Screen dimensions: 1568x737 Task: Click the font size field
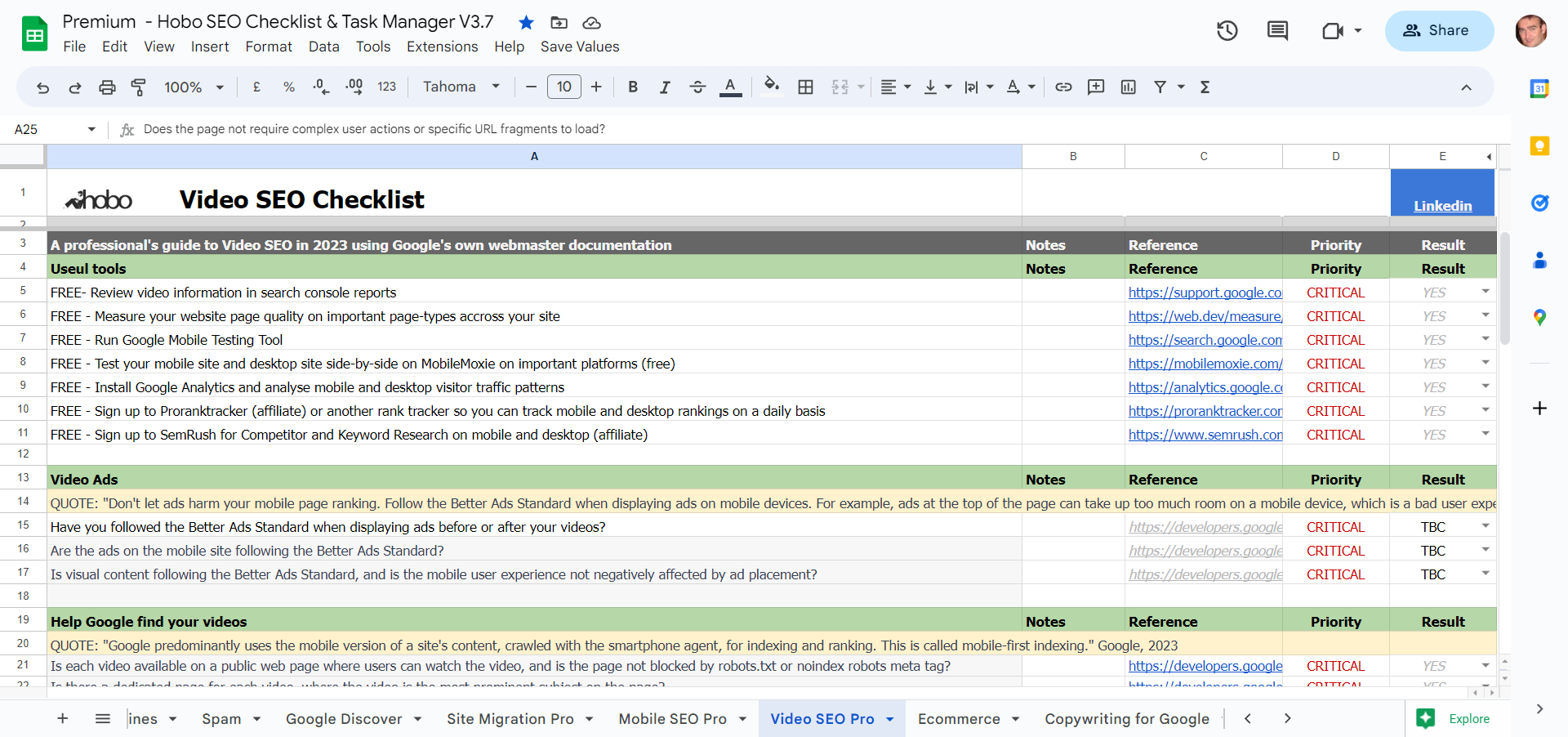point(563,87)
